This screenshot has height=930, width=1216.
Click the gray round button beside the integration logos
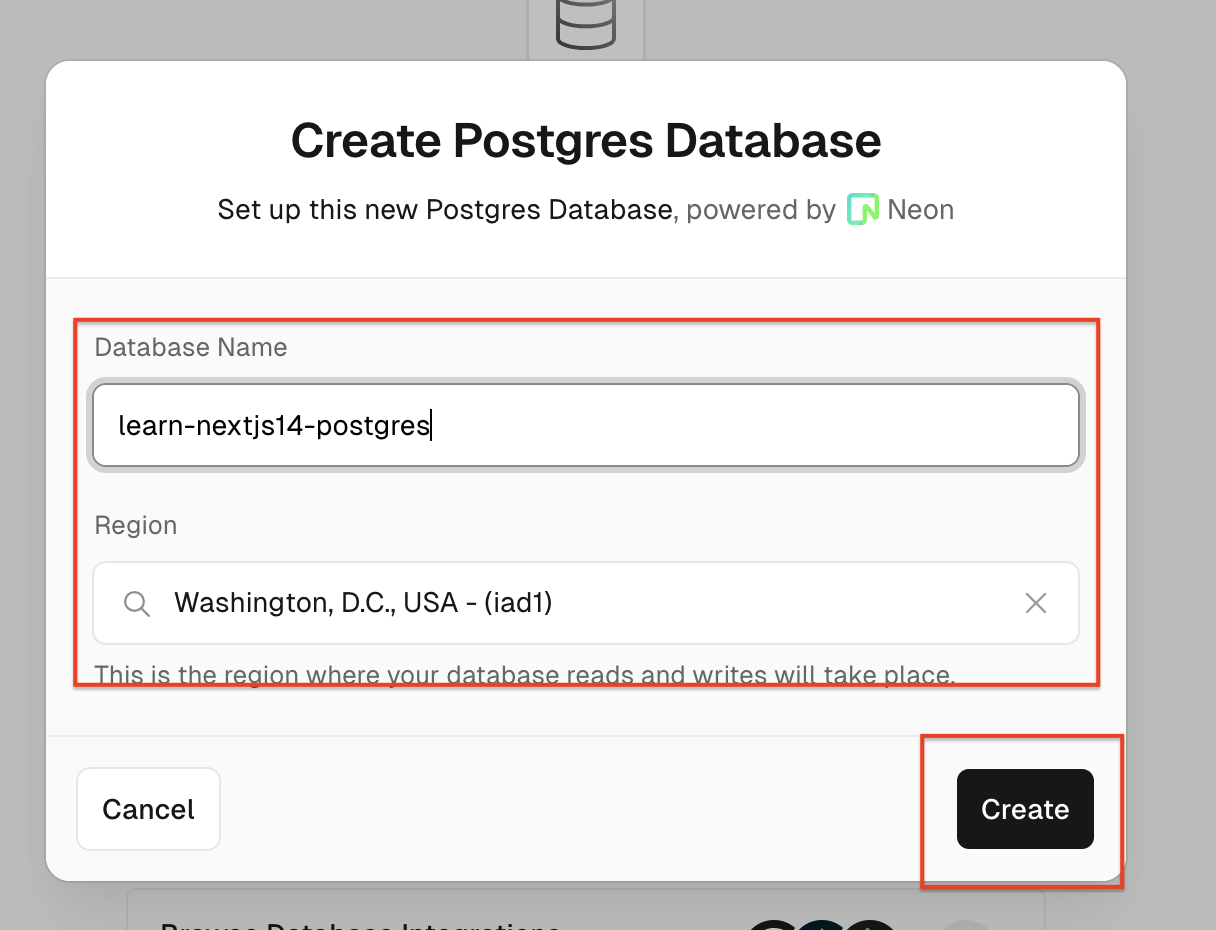[966, 924]
